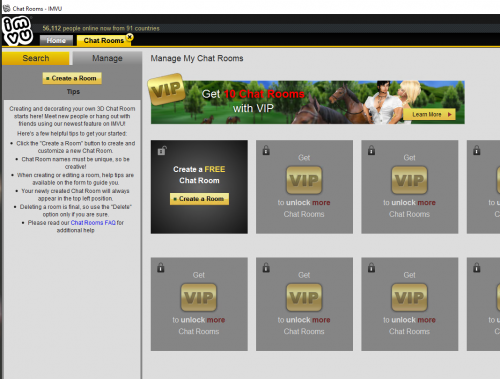
Task: Click the Tips heading in sidebar
Action: coord(73,92)
